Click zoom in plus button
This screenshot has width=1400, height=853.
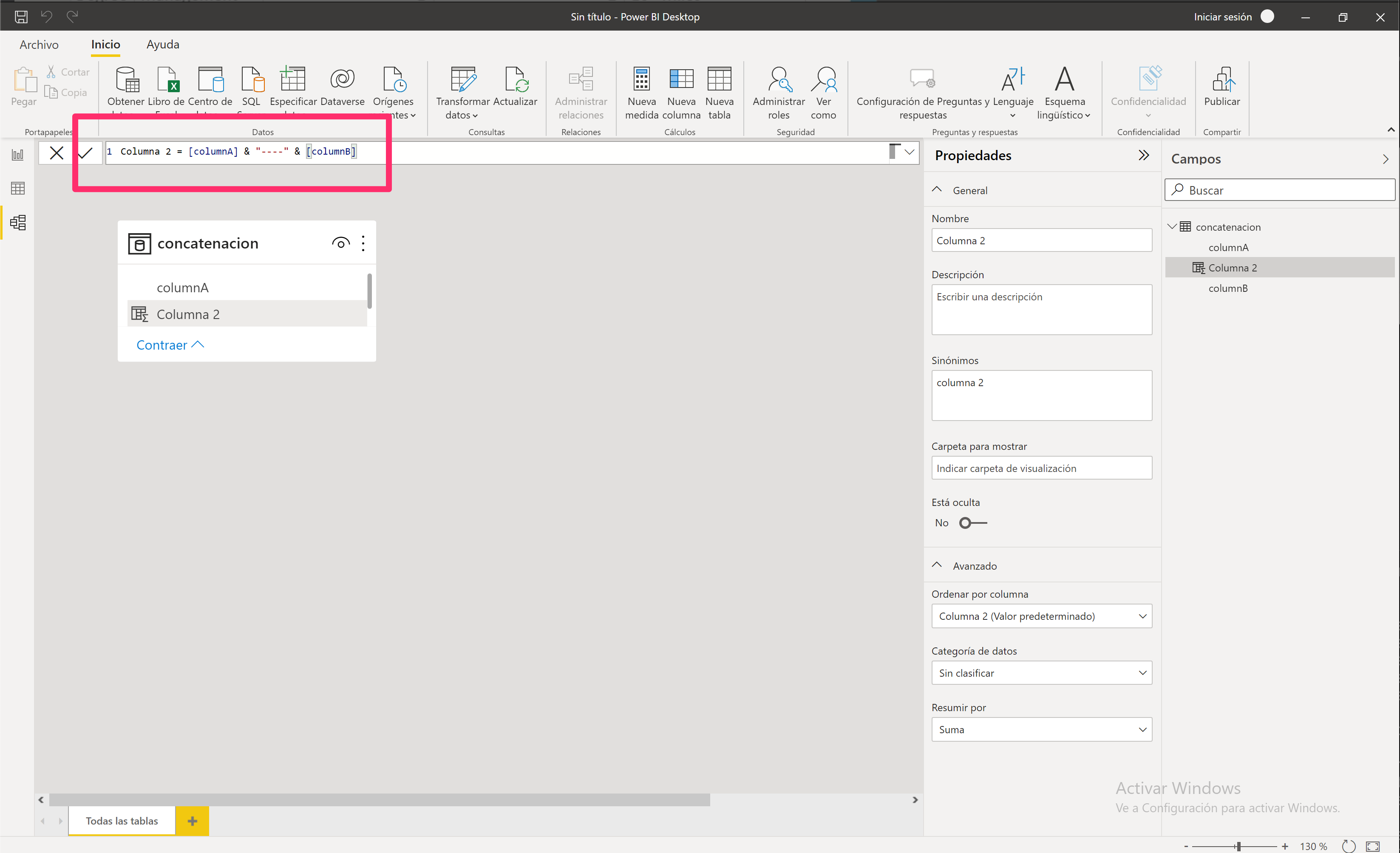pyautogui.click(x=1285, y=846)
